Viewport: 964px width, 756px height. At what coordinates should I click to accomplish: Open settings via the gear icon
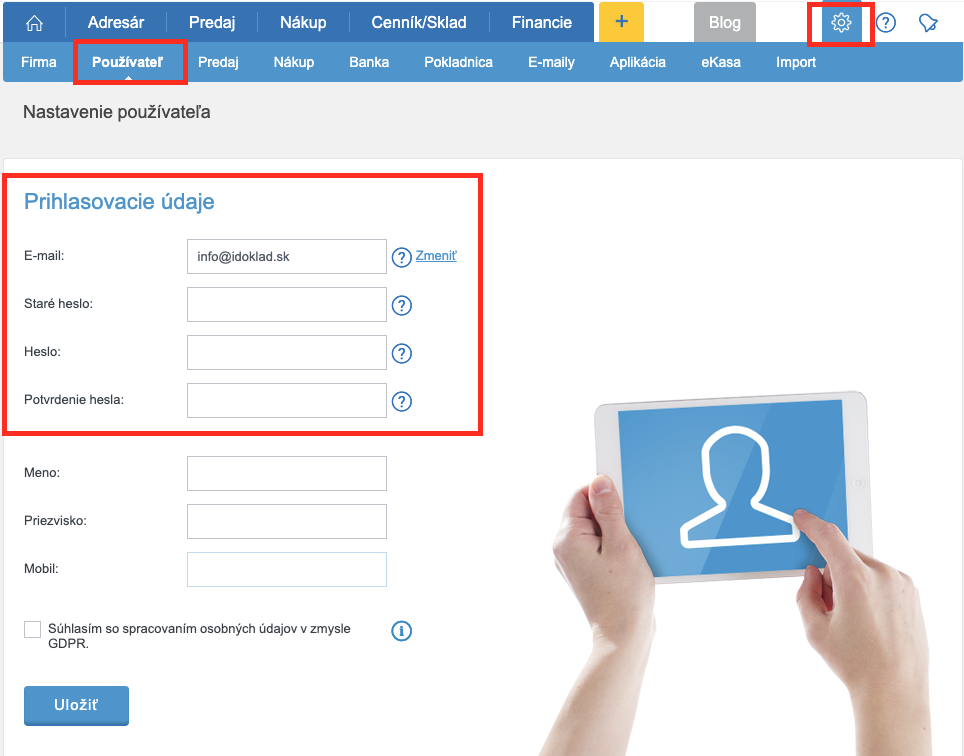(x=841, y=22)
